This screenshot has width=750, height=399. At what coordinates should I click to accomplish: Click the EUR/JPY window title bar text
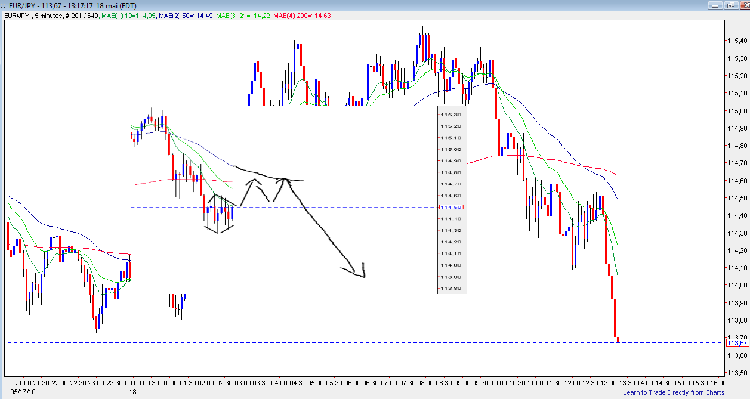[x=73, y=6]
